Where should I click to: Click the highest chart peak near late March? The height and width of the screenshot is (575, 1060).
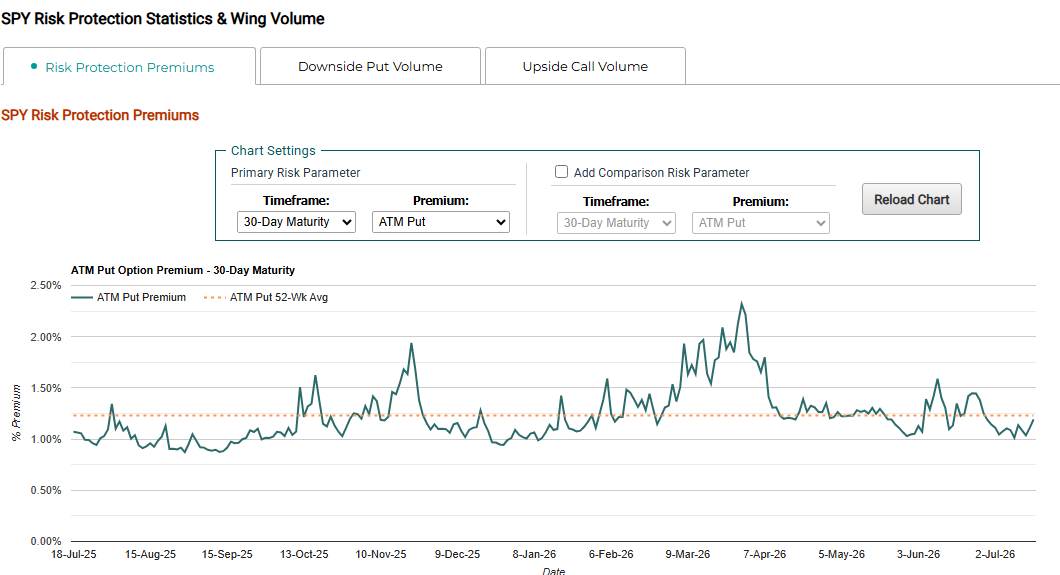pos(742,303)
